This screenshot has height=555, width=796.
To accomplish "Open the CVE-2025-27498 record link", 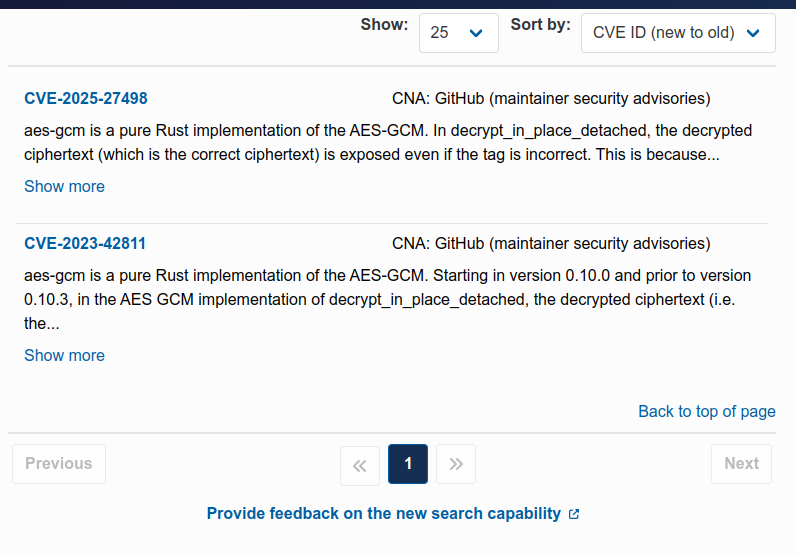I will (86, 99).
